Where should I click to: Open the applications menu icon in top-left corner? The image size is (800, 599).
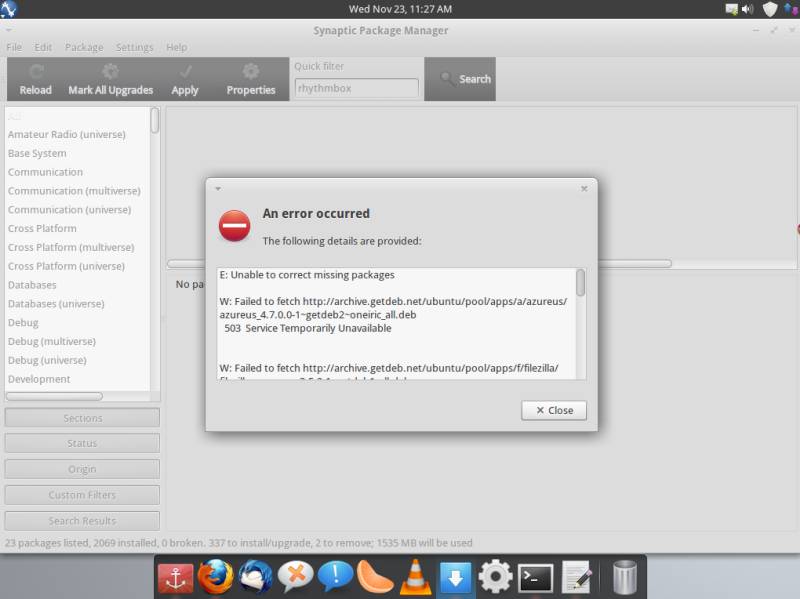8,9
